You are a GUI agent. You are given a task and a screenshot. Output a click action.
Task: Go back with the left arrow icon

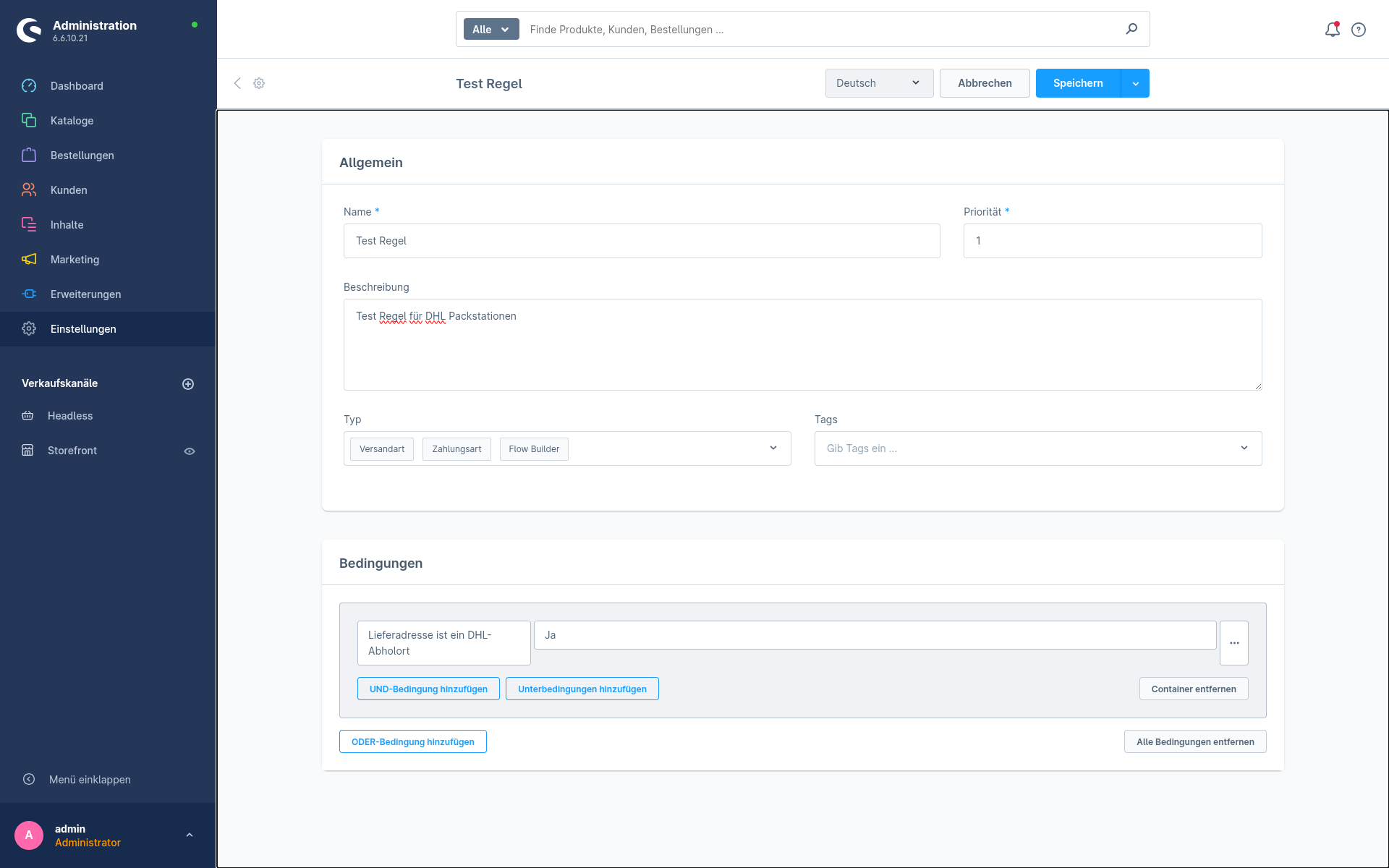[237, 83]
